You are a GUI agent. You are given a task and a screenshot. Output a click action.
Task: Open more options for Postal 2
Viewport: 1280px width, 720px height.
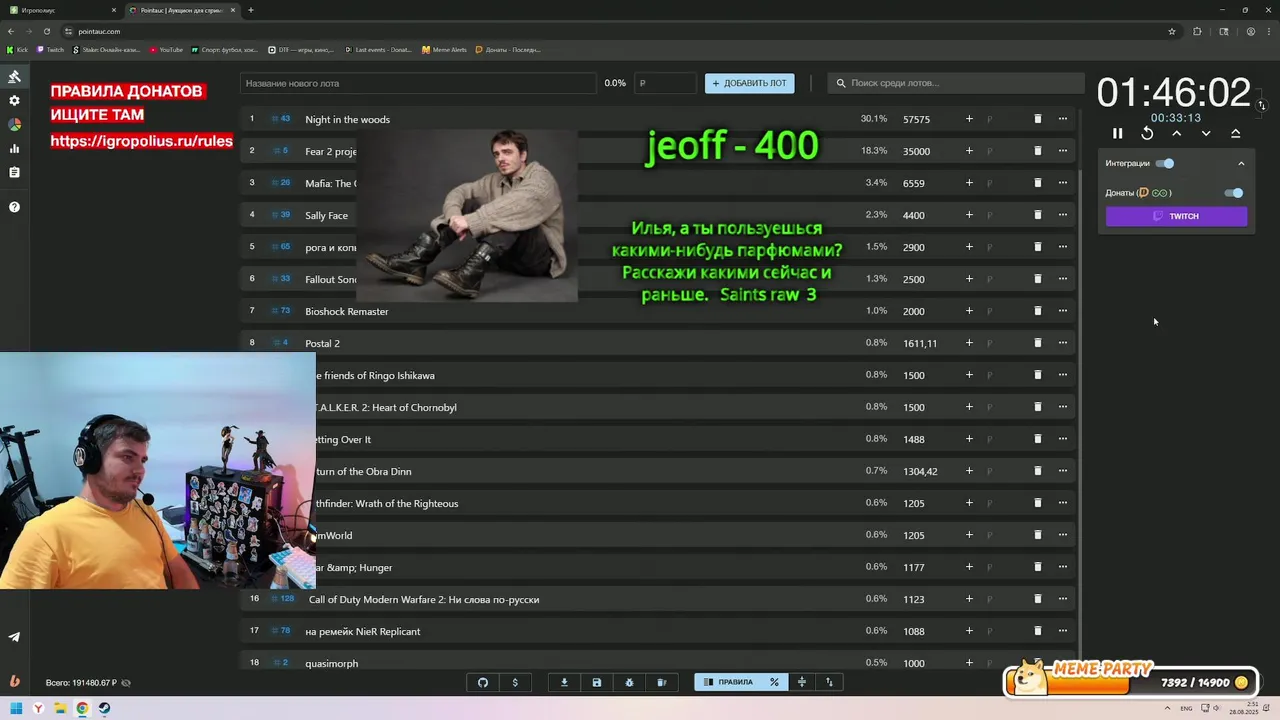click(x=1063, y=343)
